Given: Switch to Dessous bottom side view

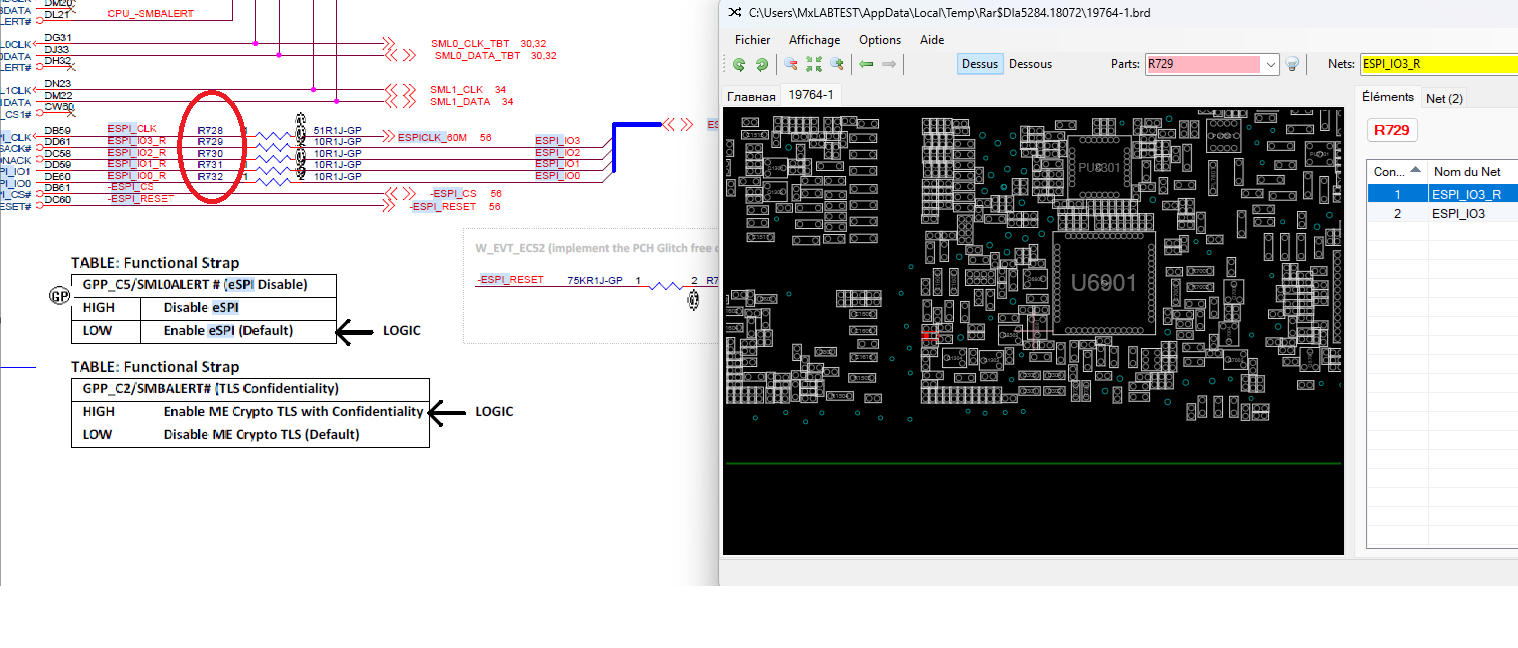Looking at the screenshot, I should click(1030, 64).
